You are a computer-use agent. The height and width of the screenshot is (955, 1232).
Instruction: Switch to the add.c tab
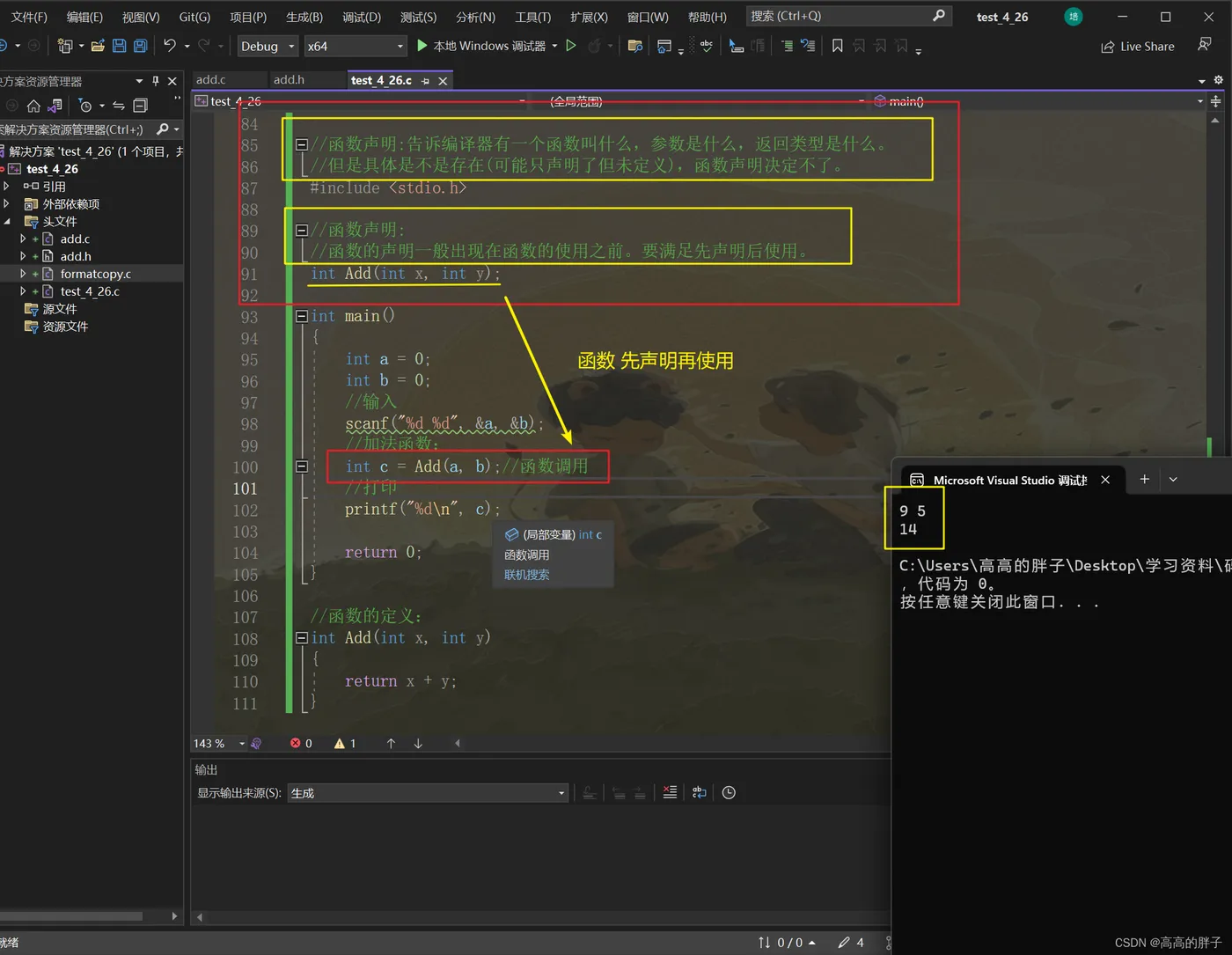pos(211,79)
